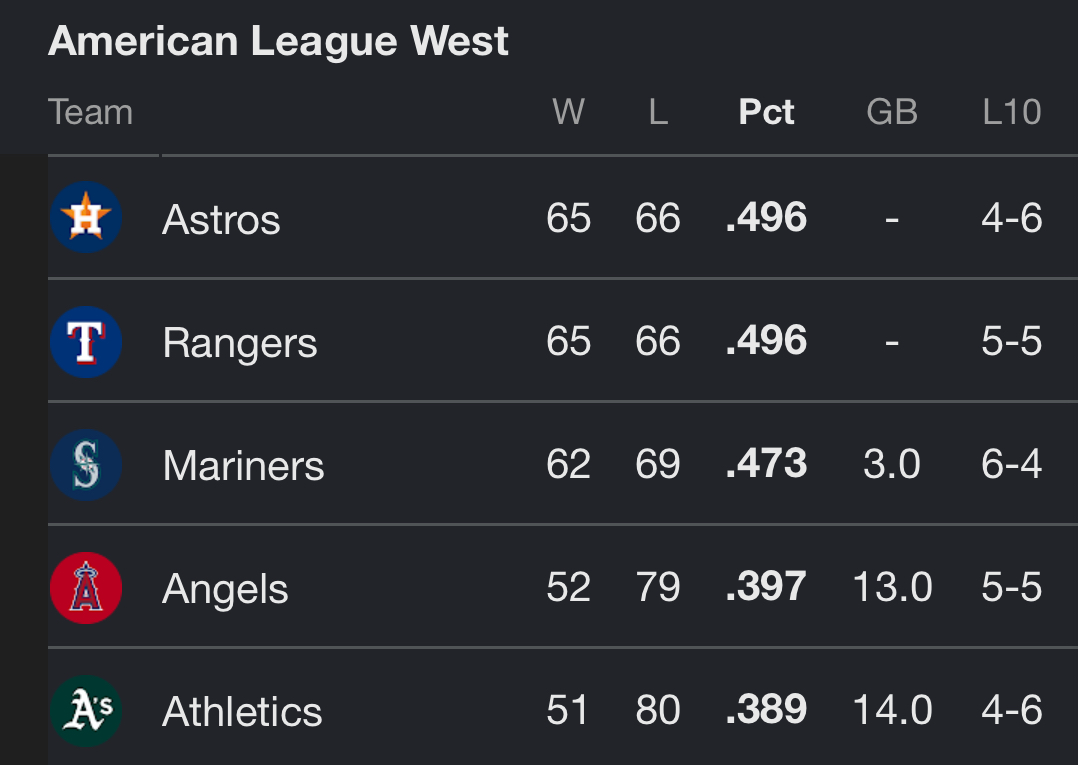Select the Mariners team name
This screenshot has height=765, width=1078.
pos(243,466)
